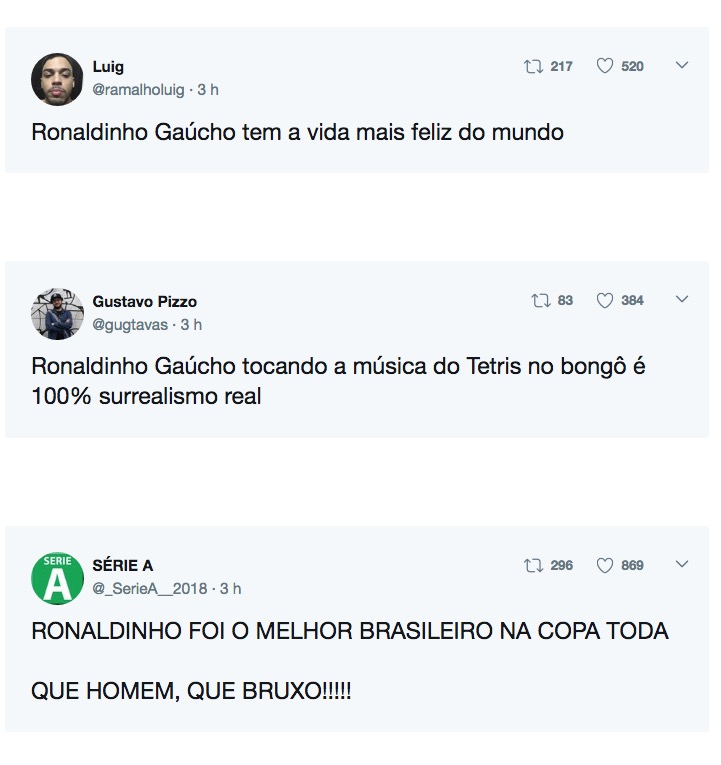Click the display name Luig
This screenshot has width=721, height=765.
click(108, 67)
